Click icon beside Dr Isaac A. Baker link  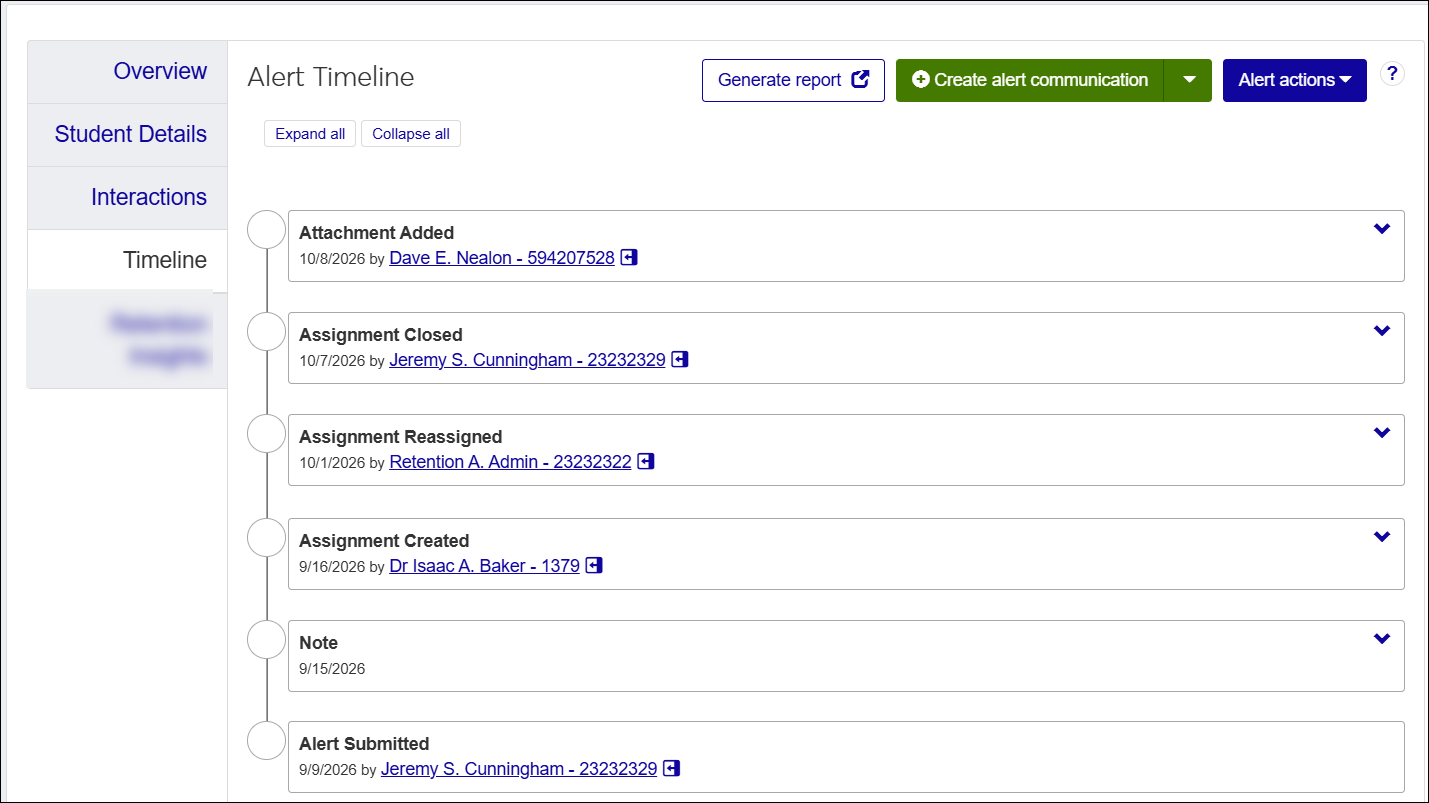click(594, 566)
